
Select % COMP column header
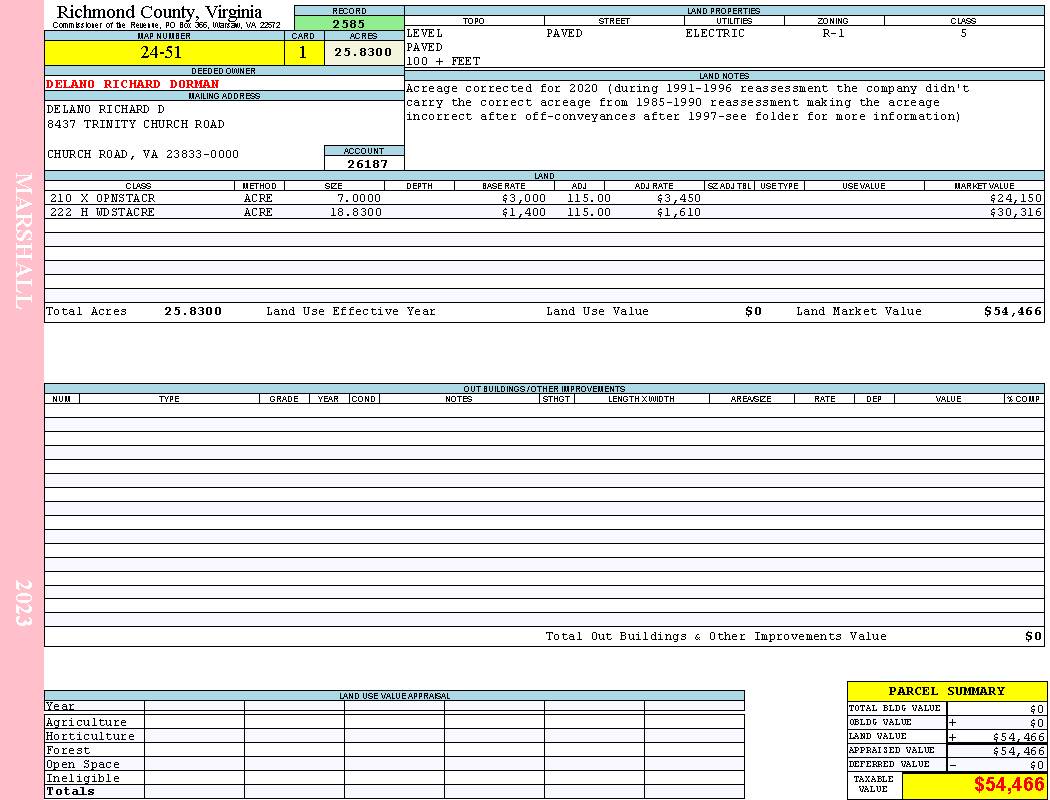[1024, 399]
